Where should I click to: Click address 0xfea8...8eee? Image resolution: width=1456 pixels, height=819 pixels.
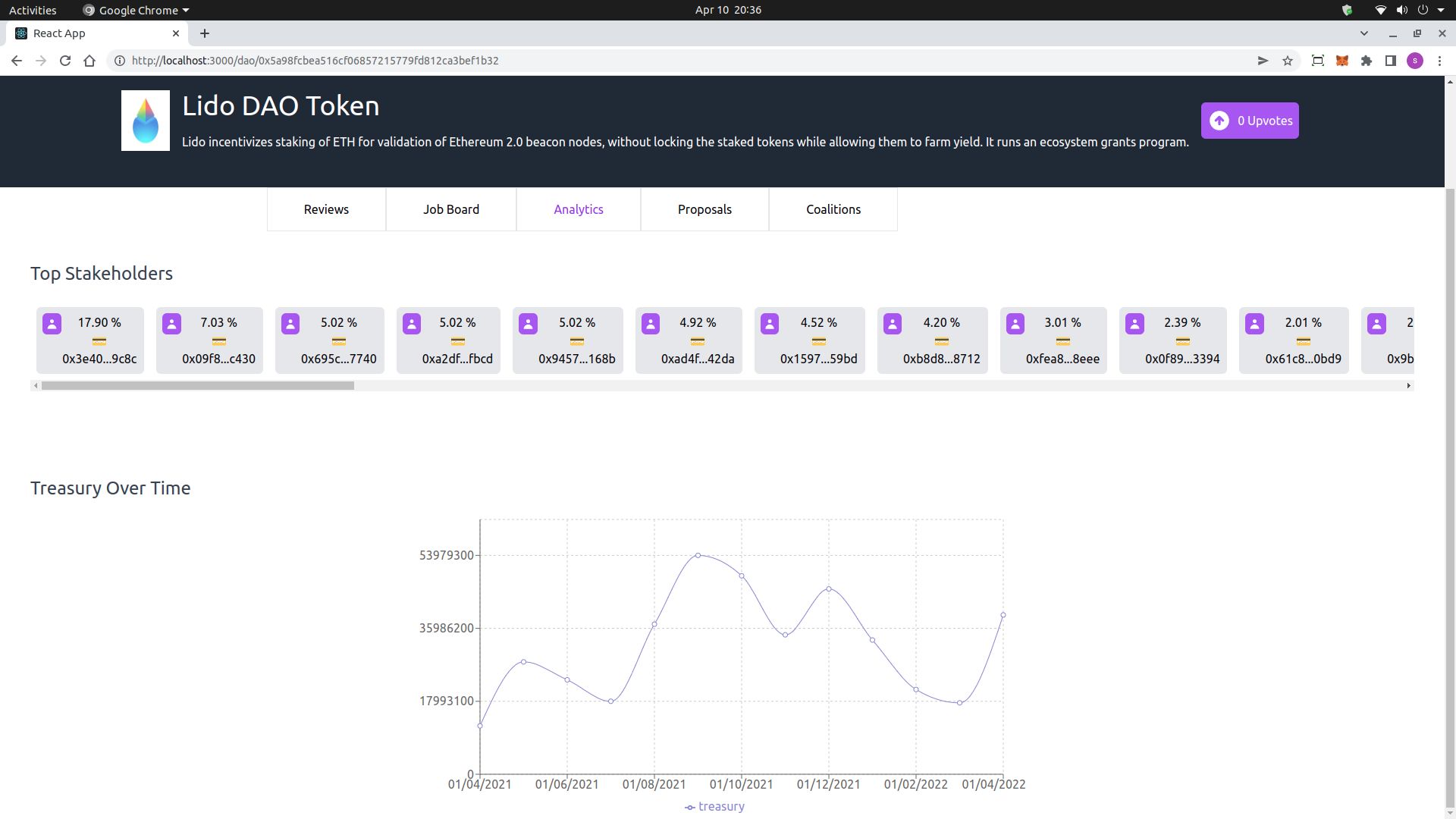1062,359
